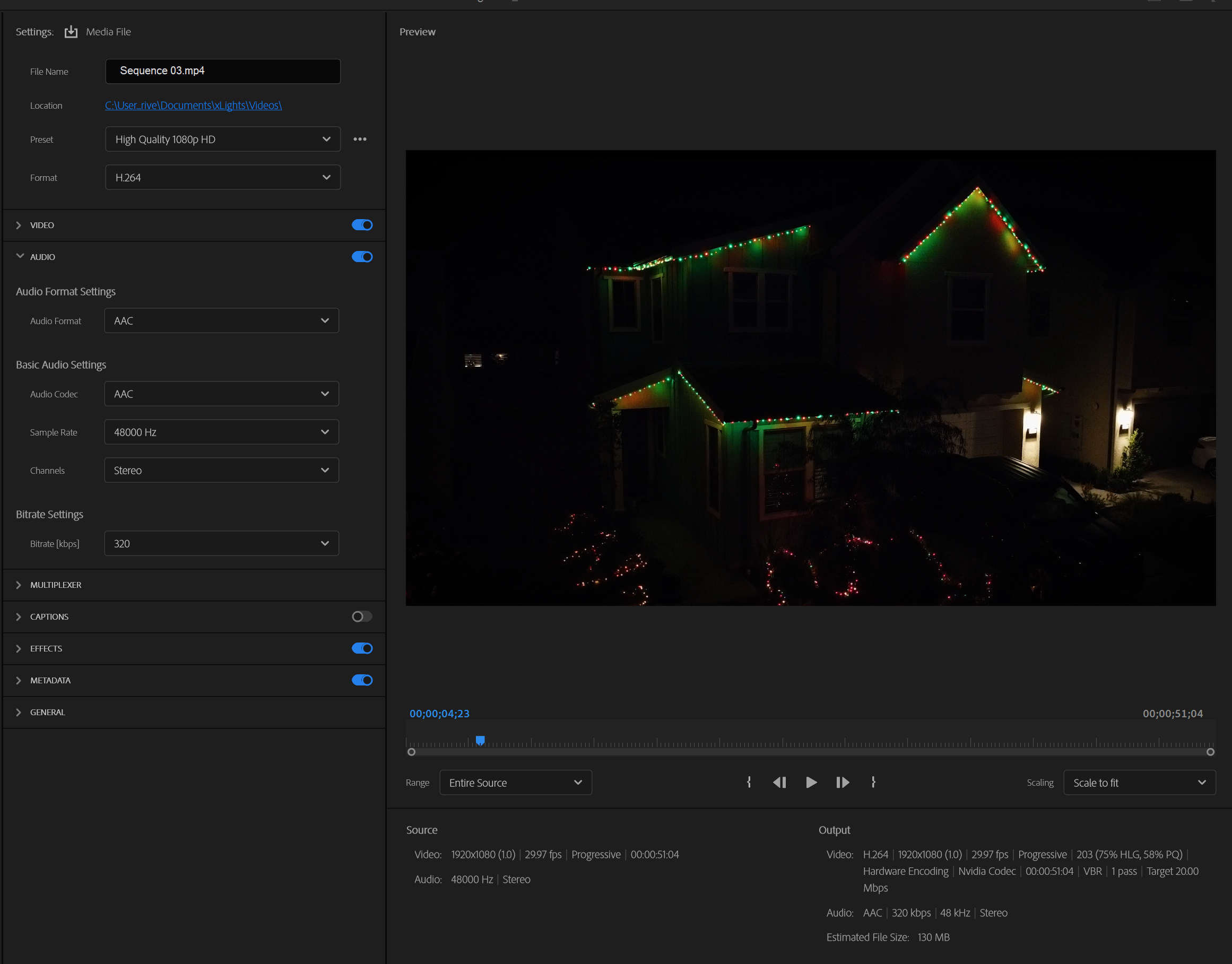Open preset options via the ellipsis icon

click(361, 139)
